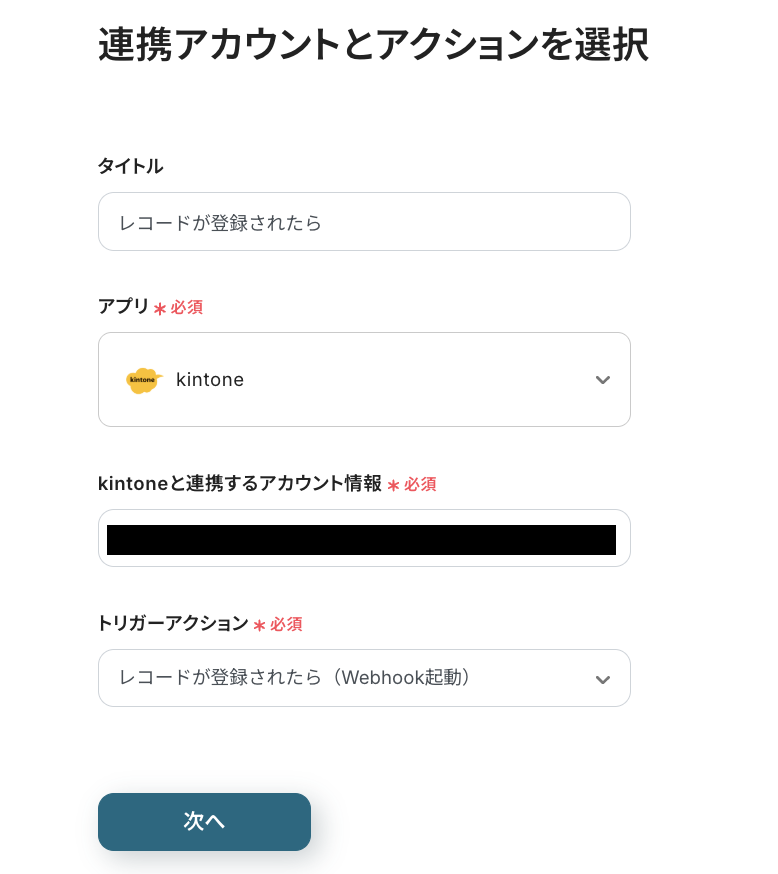The width and height of the screenshot is (778, 874).
Task: Expand the アプリ dropdown chevron
Action: (602, 380)
